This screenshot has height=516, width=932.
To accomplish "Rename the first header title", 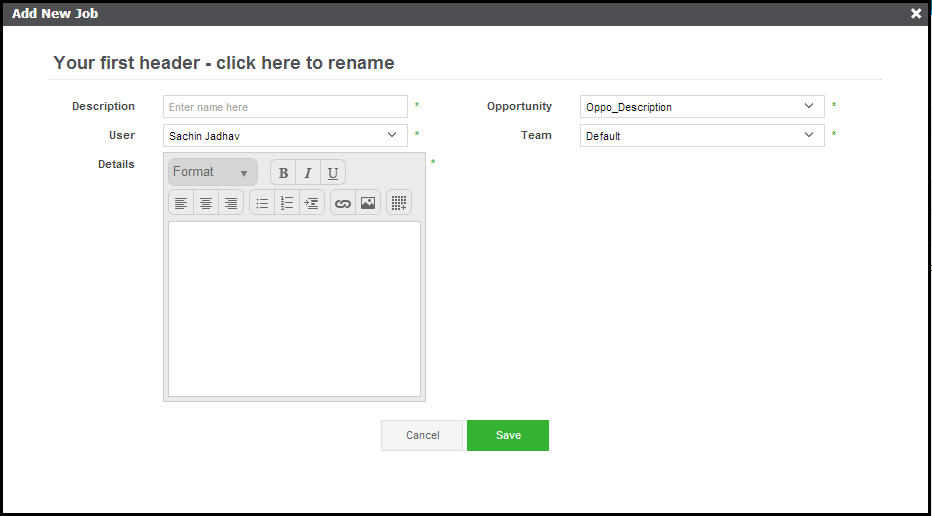I will 224,62.
